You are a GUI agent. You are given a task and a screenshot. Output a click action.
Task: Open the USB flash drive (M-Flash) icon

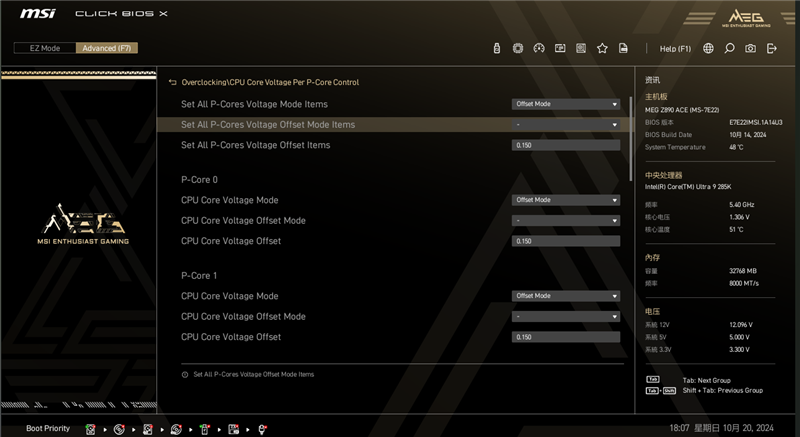pos(496,48)
